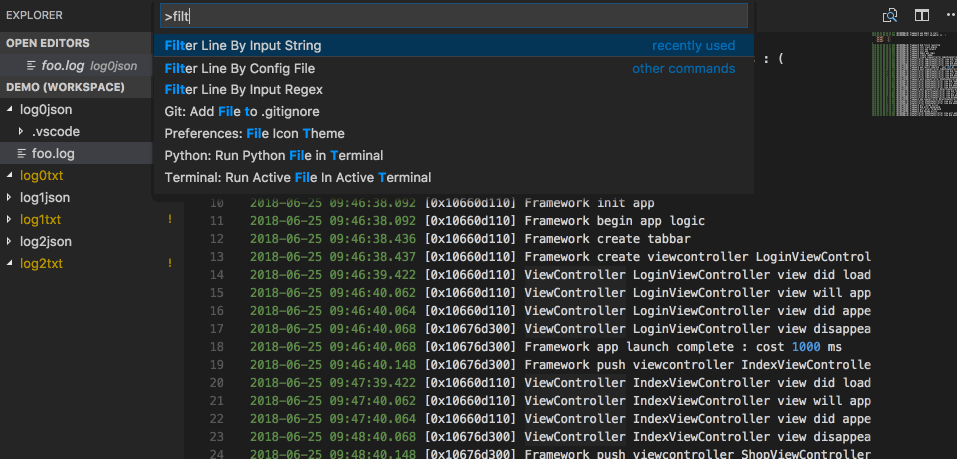Image resolution: width=957 pixels, height=459 pixels.
Task: Click the [0x10676d300] address on line 17
Action: coord(471,329)
